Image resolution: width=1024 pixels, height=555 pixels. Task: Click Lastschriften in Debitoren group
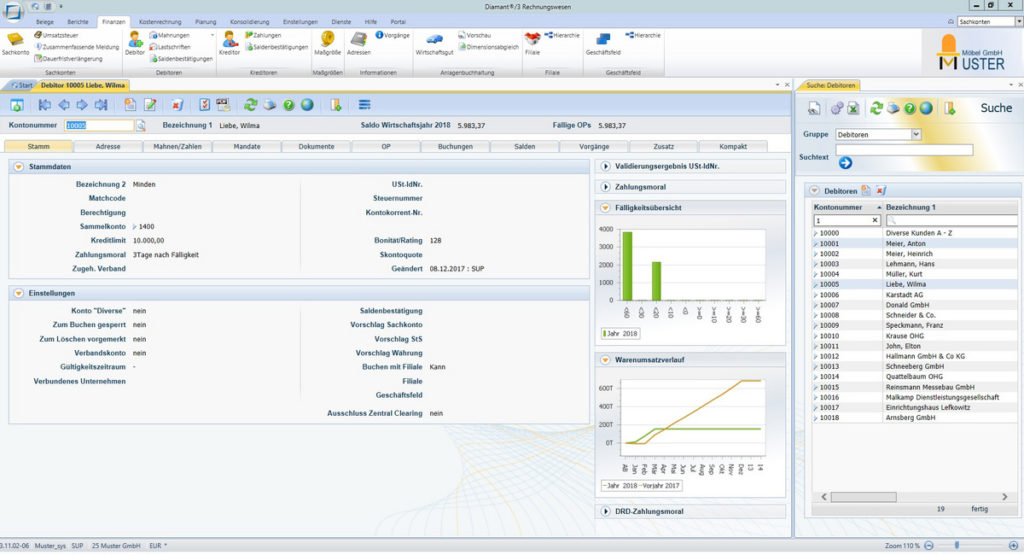pyautogui.click(x=170, y=47)
